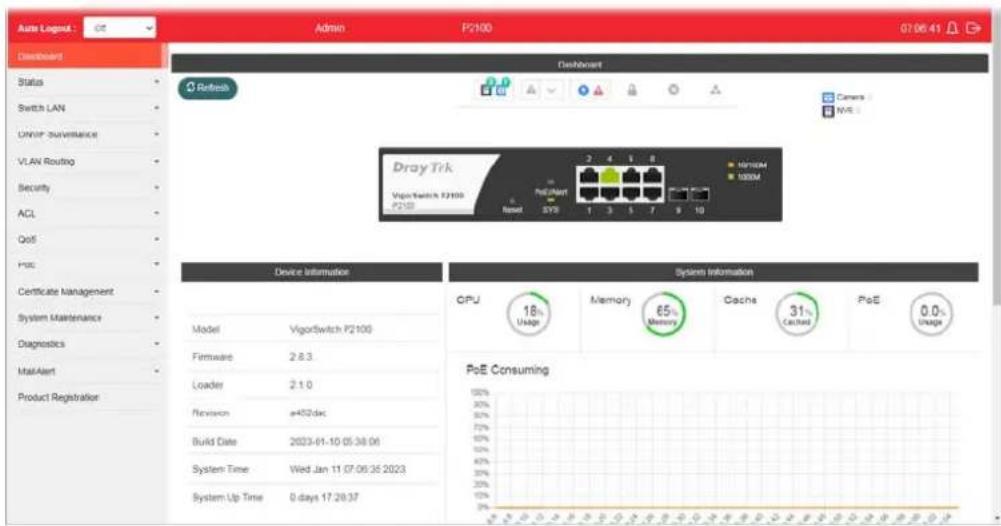Click the Cache usage gauge
The height and width of the screenshot is (526, 1001).
point(797,314)
